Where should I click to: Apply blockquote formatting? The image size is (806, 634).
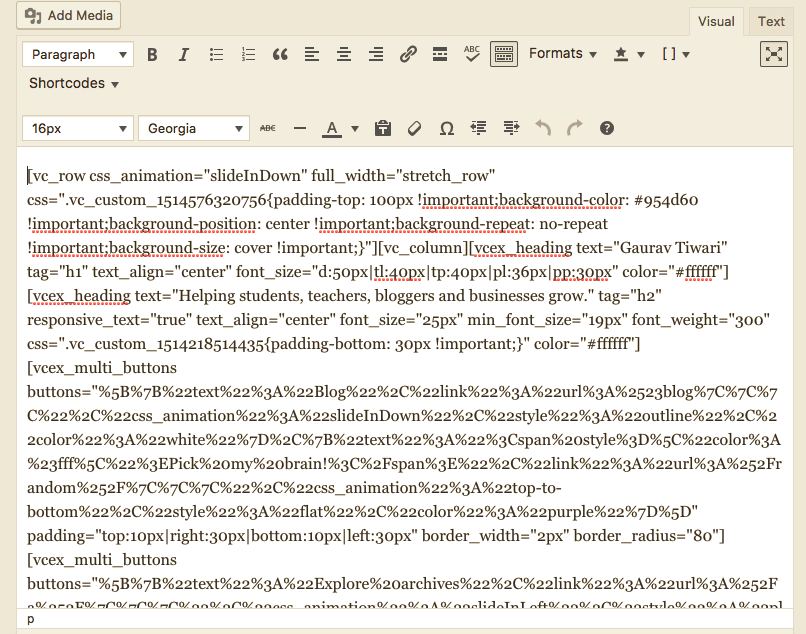(x=280, y=54)
